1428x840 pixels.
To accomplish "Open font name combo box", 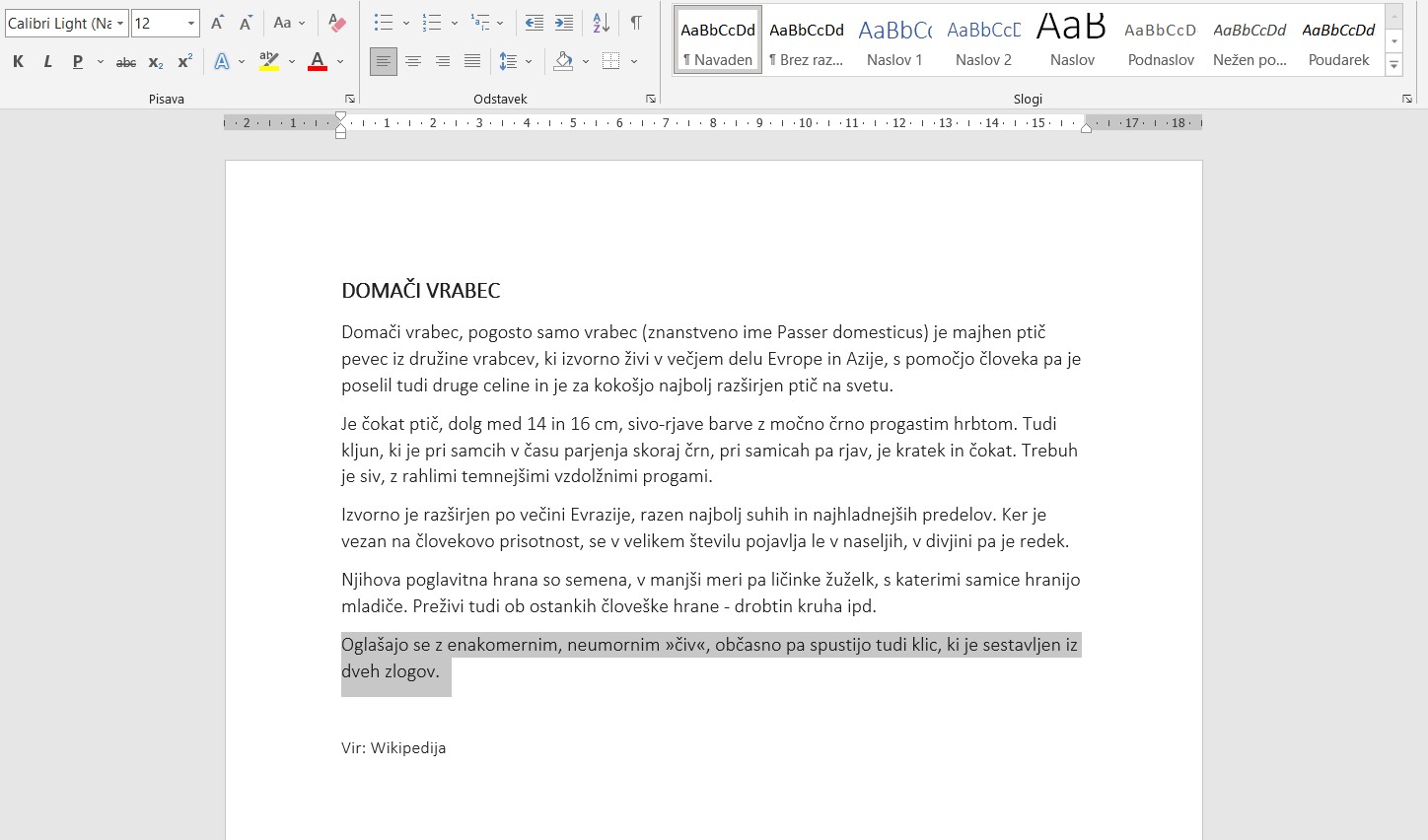I will pyautogui.click(x=66, y=24).
